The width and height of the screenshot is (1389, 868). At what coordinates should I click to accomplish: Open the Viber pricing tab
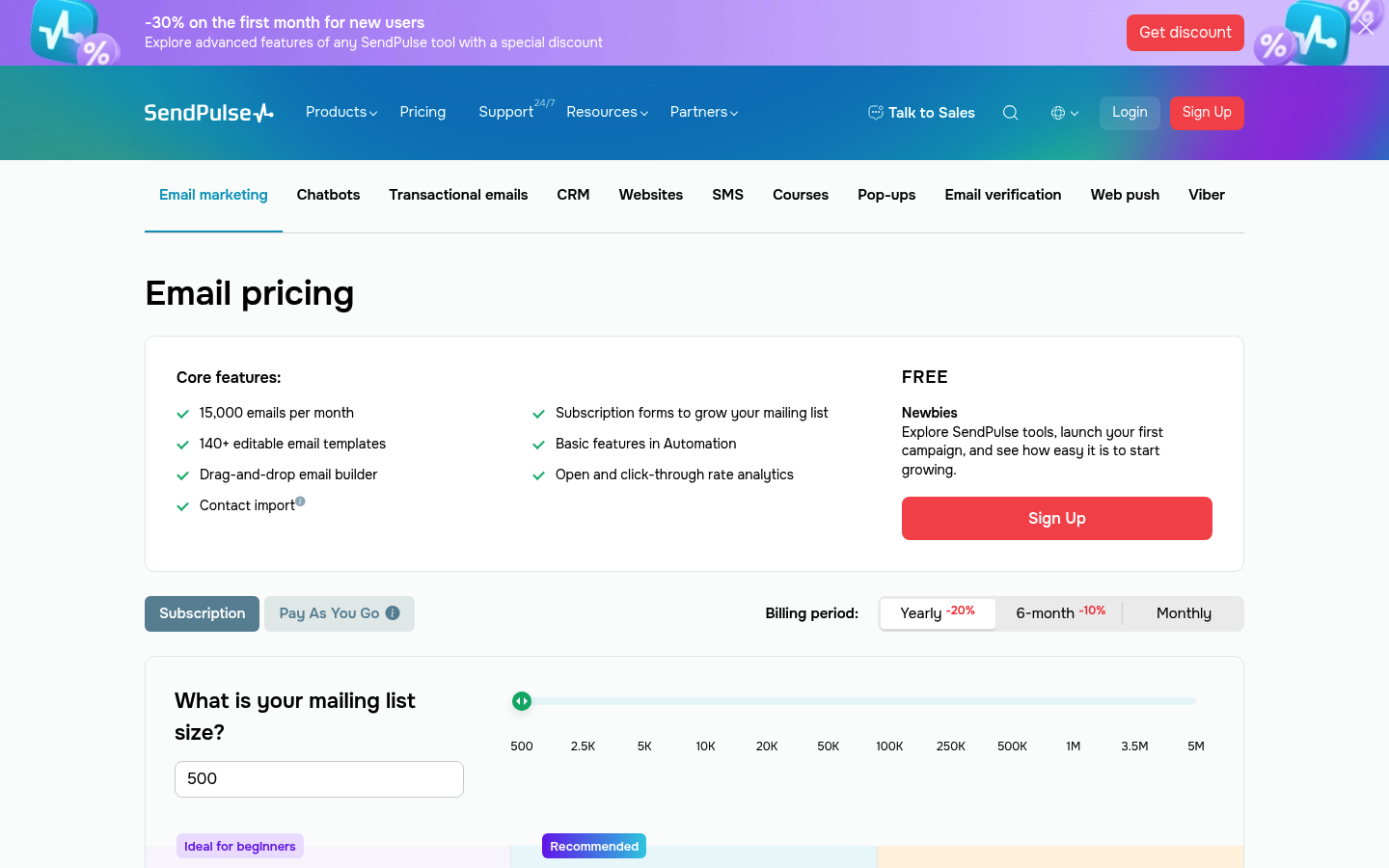click(x=1207, y=195)
